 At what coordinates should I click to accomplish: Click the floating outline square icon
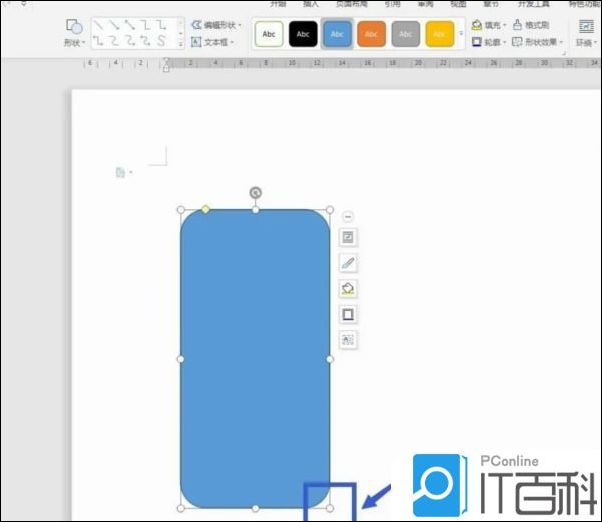tap(348, 314)
